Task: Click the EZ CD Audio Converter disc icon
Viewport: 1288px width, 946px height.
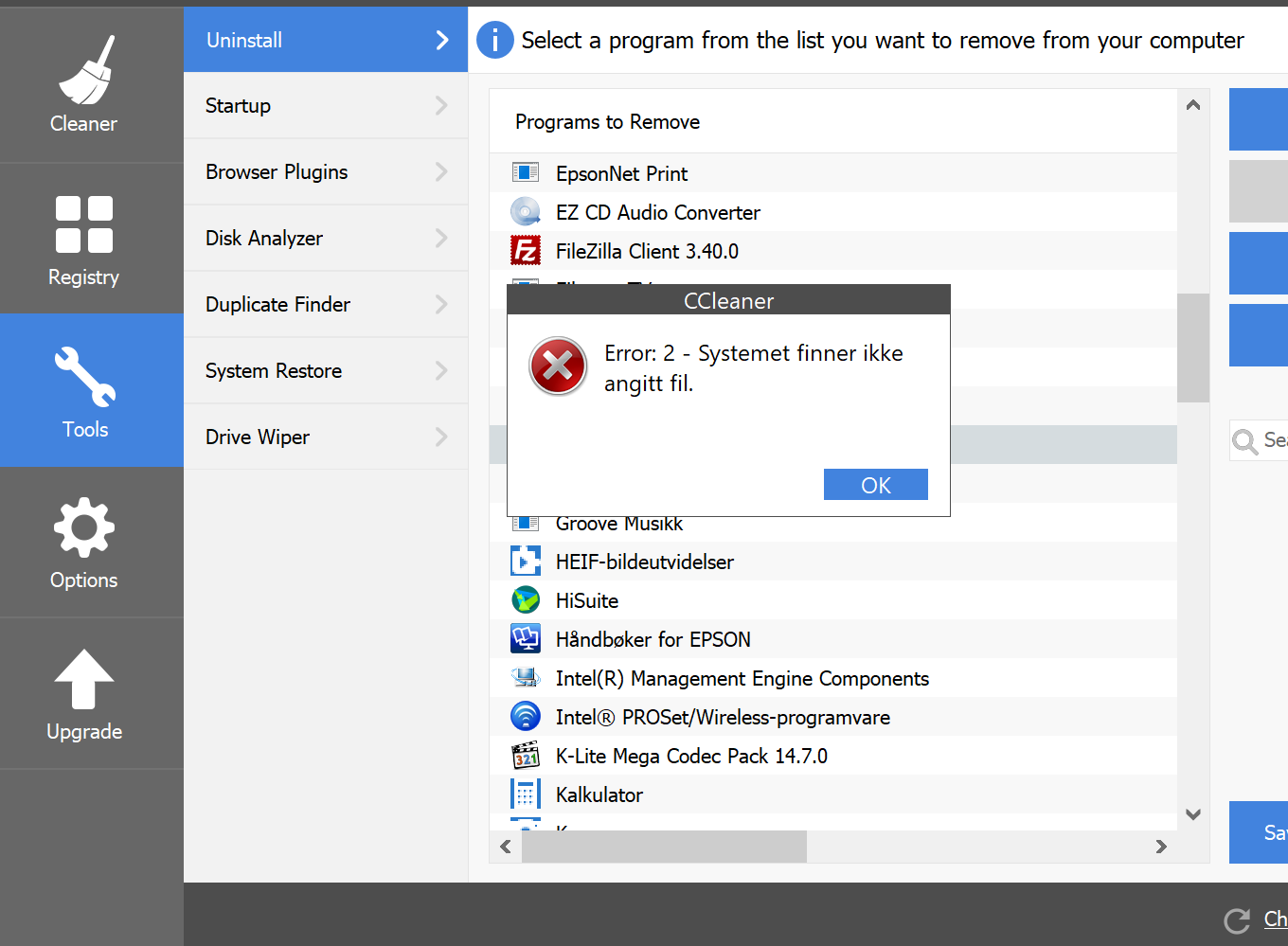Action: 526,211
